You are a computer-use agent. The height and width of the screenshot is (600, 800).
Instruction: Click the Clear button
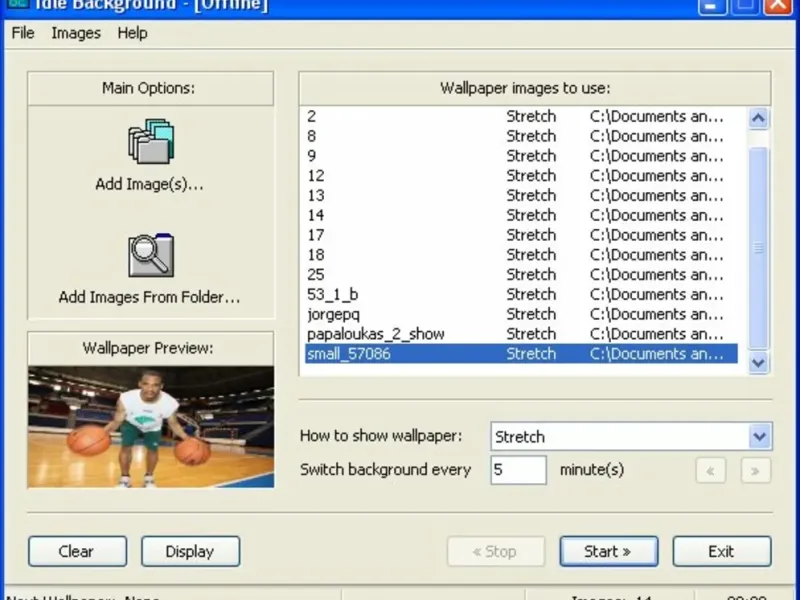[78, 551]
